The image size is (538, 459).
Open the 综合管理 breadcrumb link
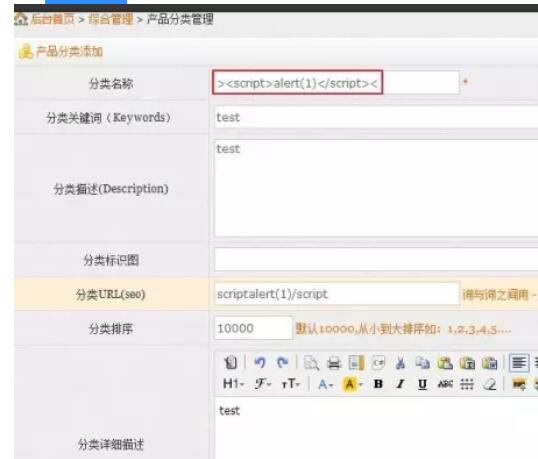coord(110,19)
